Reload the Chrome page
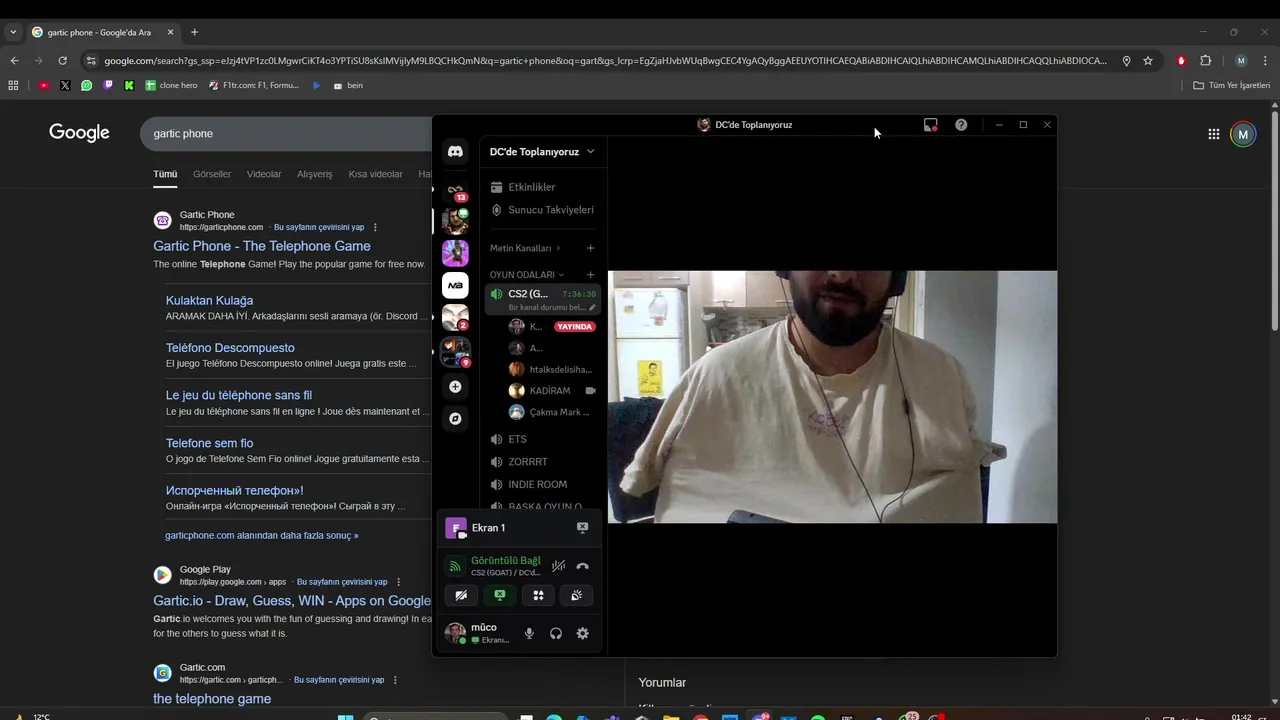 pyautogui.click(x=62, y=60)
